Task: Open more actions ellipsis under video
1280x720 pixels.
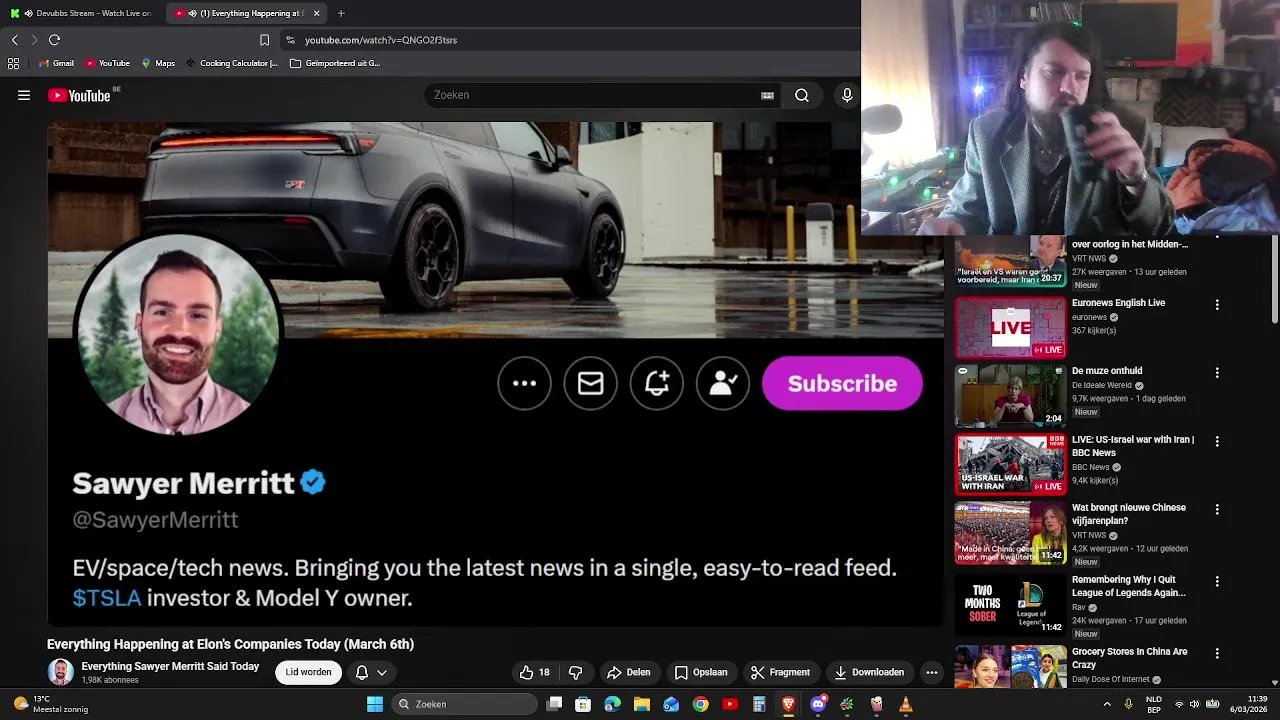Action: pos(931,672)
